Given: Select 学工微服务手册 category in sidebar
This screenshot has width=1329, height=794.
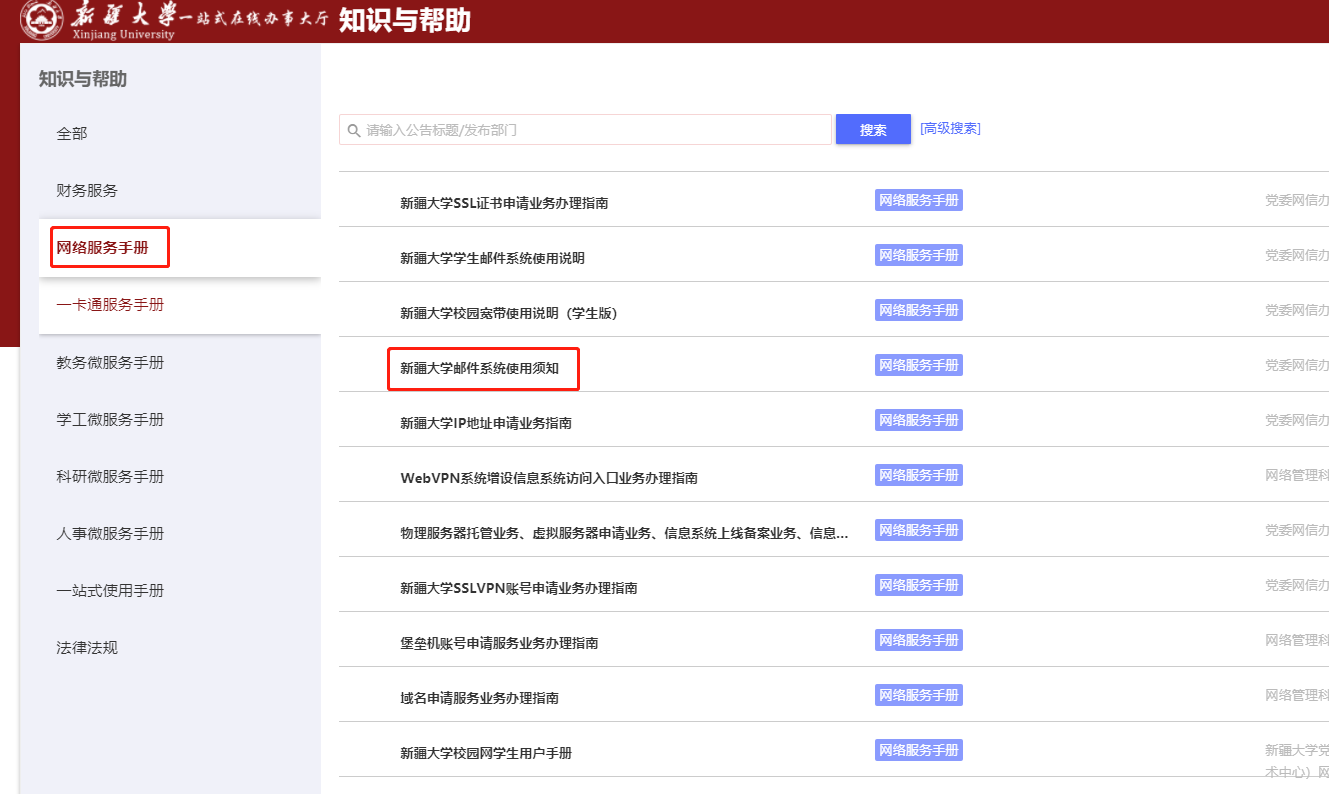Looking at the screenshot, I should [x=110, y=420].
